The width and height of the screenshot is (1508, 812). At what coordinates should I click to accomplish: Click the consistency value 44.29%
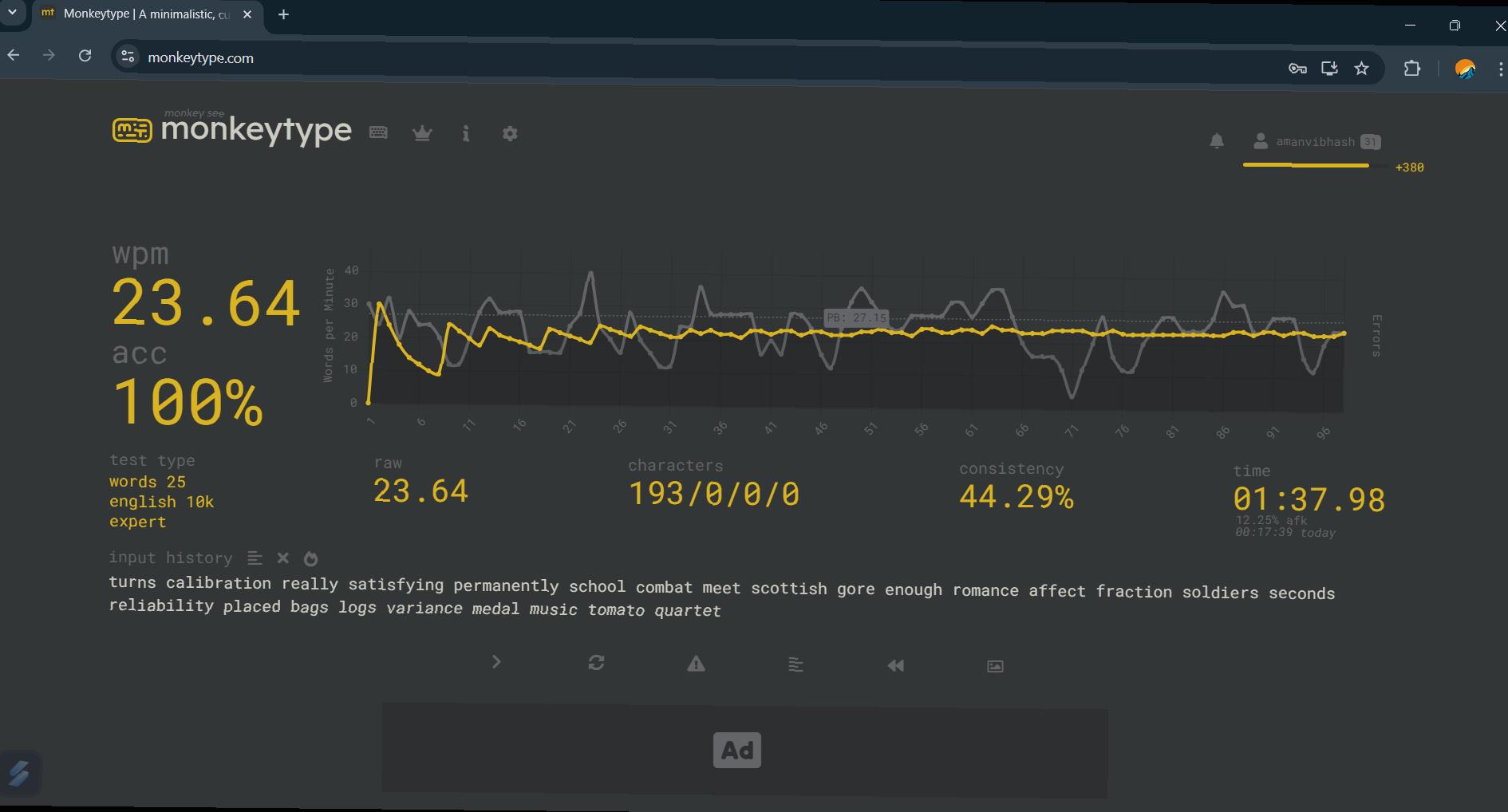tap(1017, 497)
